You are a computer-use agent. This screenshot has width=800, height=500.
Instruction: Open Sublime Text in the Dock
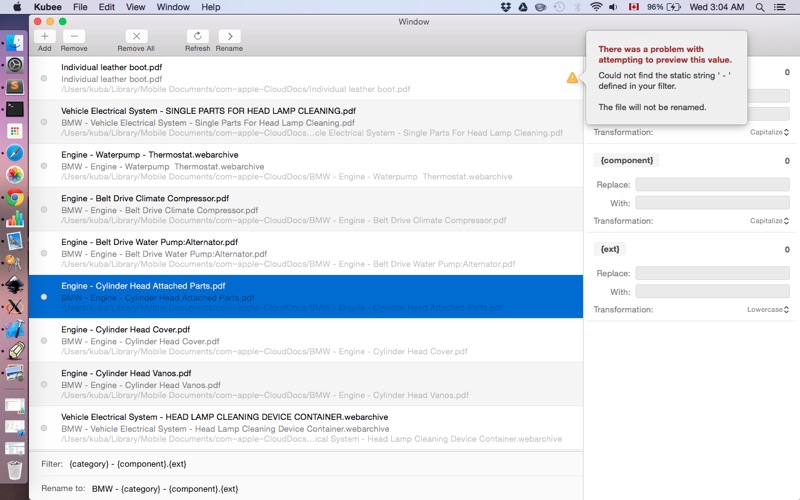[15, 87]
